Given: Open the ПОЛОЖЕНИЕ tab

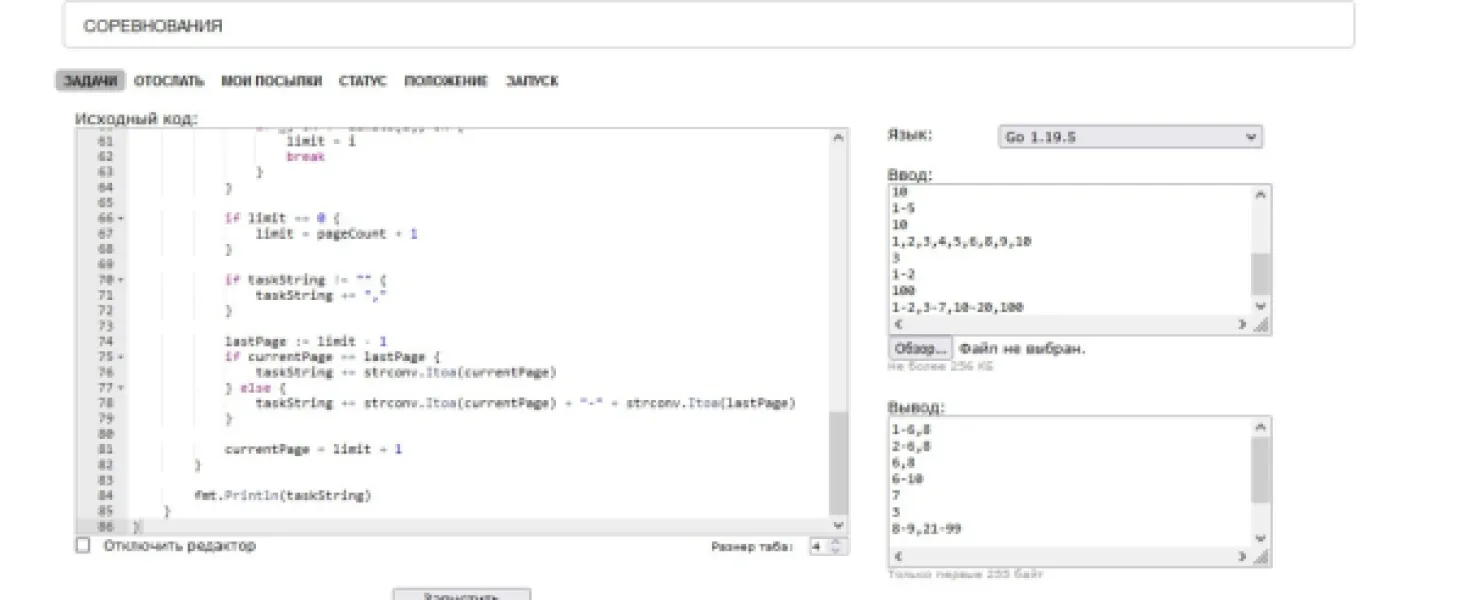Looking at the screenshot, I should [x=446, y=81].
